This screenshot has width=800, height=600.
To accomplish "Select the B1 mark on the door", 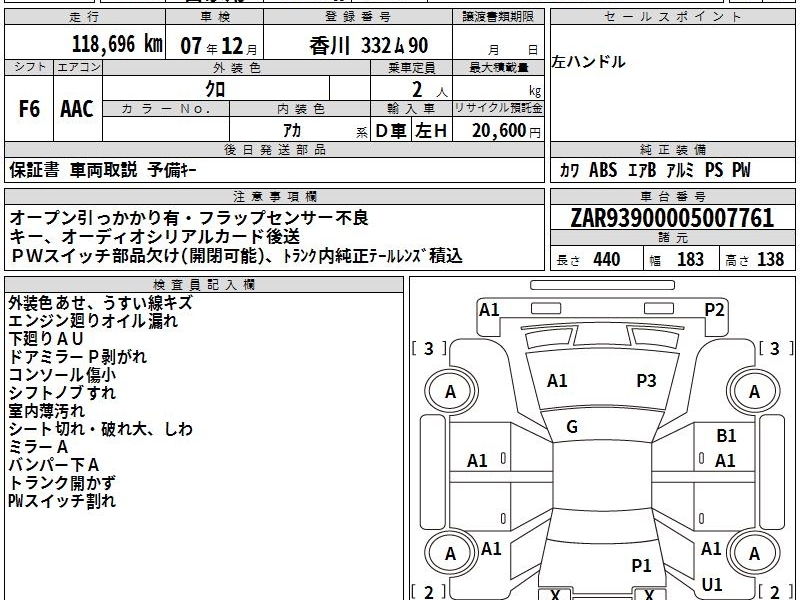I will click(726, 436).
